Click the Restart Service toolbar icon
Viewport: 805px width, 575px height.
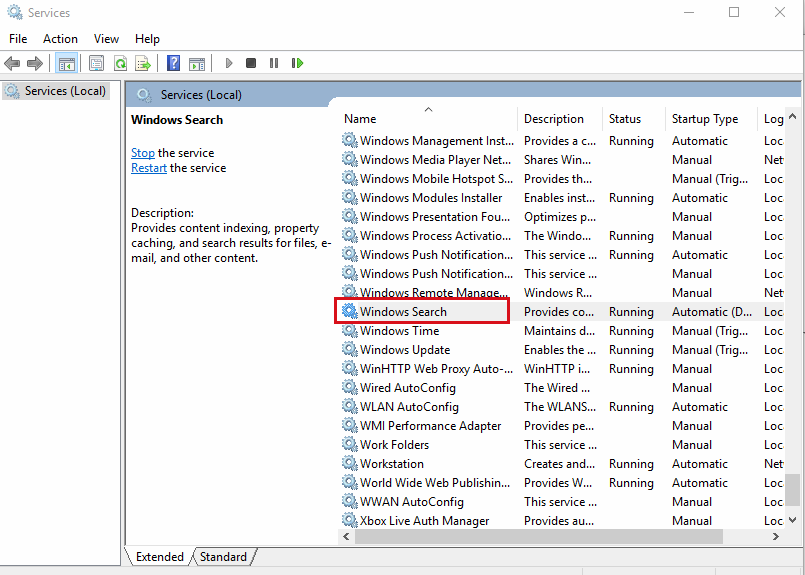[297, 63]
